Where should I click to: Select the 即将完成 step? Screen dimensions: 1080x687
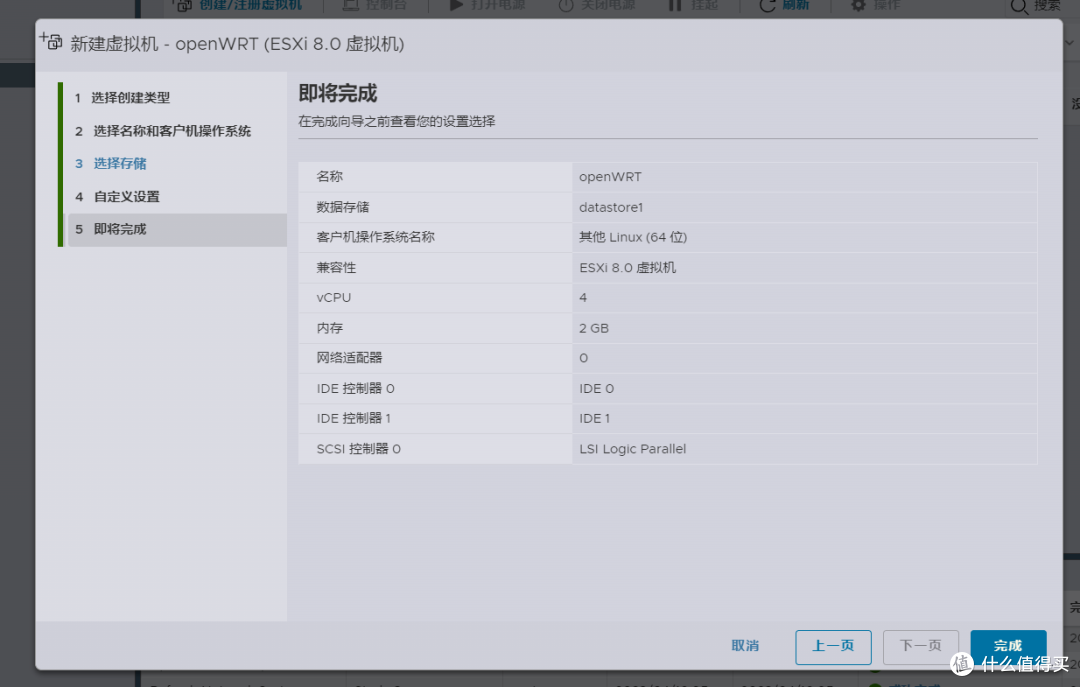[x=123, y=230]
